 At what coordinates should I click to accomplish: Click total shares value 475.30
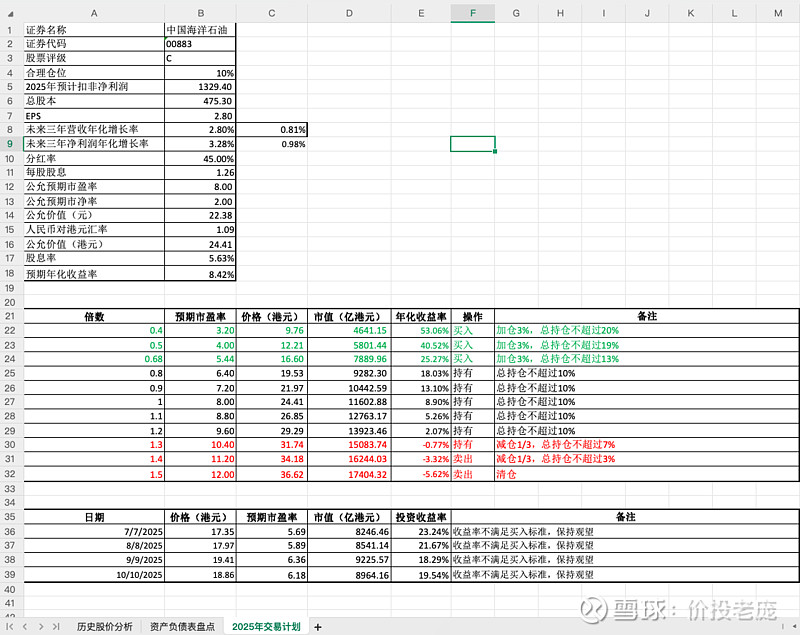(x=201, y=101)
